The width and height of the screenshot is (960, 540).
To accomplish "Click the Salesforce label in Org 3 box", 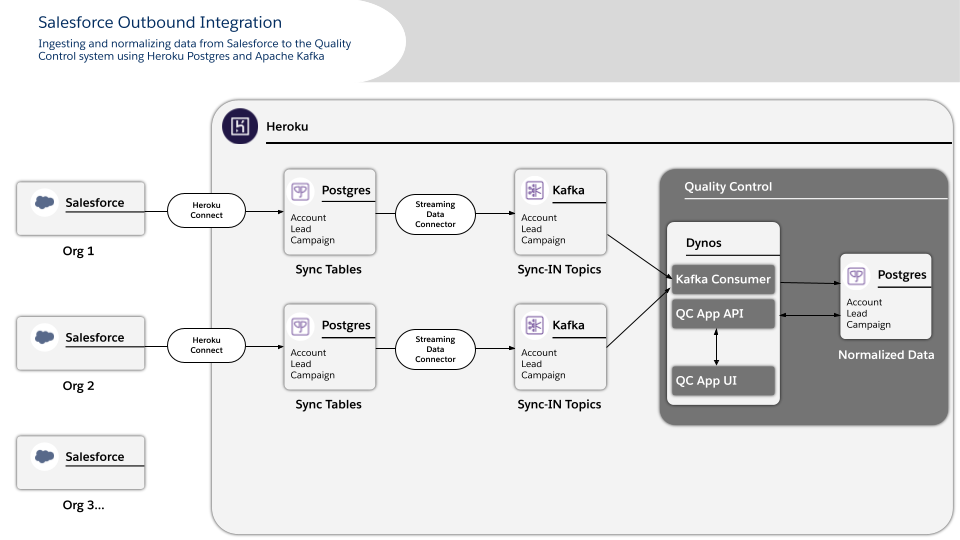I will pyautogui.click(x=95, y=457).
